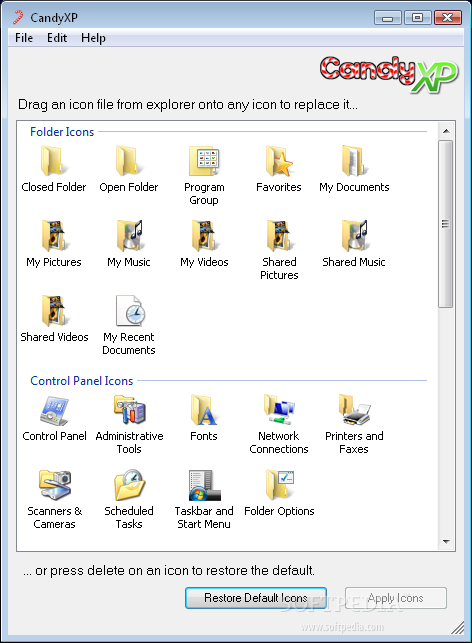Click the CandyXP candy cane title icon
472x643 pixels.
click(x=18, y=17)
